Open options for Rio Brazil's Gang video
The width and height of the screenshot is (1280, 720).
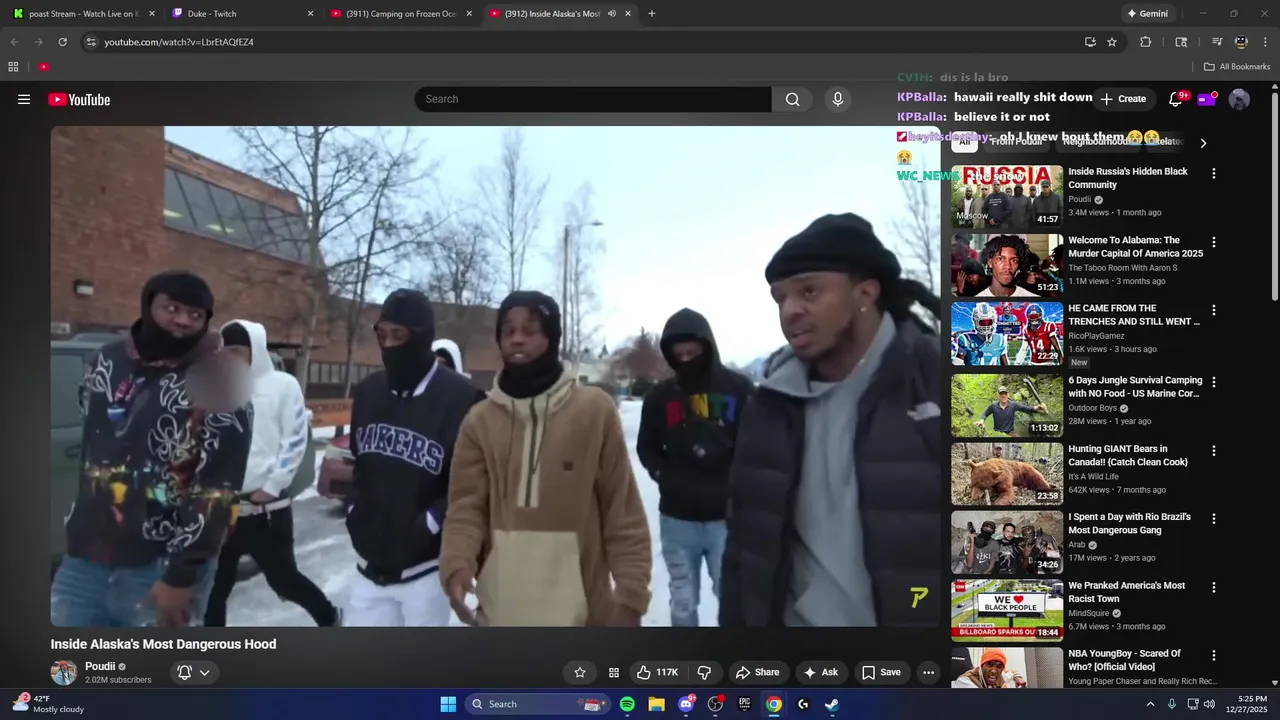1214,518
